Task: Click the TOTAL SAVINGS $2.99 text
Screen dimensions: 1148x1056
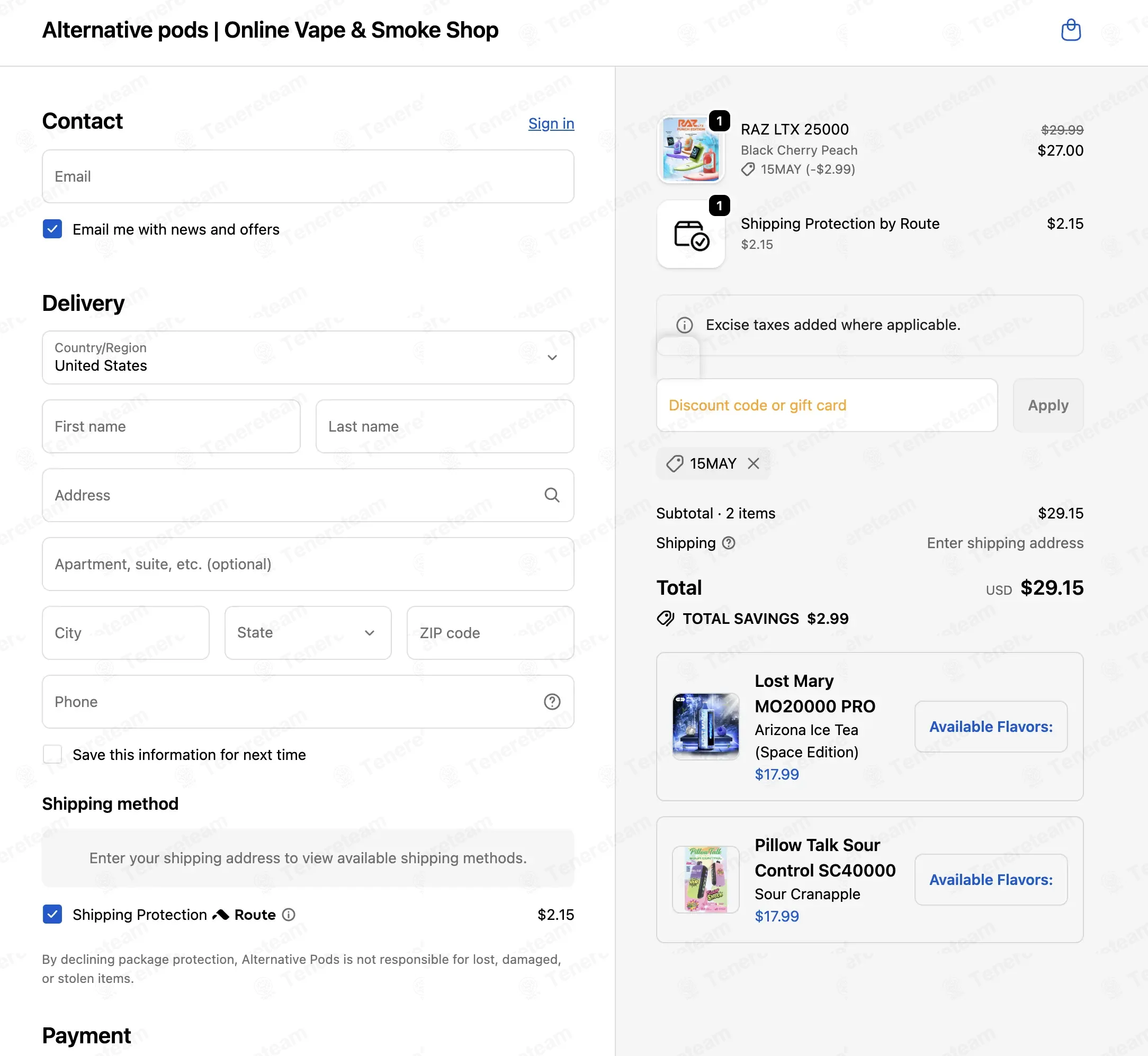Action: [766, 618]
